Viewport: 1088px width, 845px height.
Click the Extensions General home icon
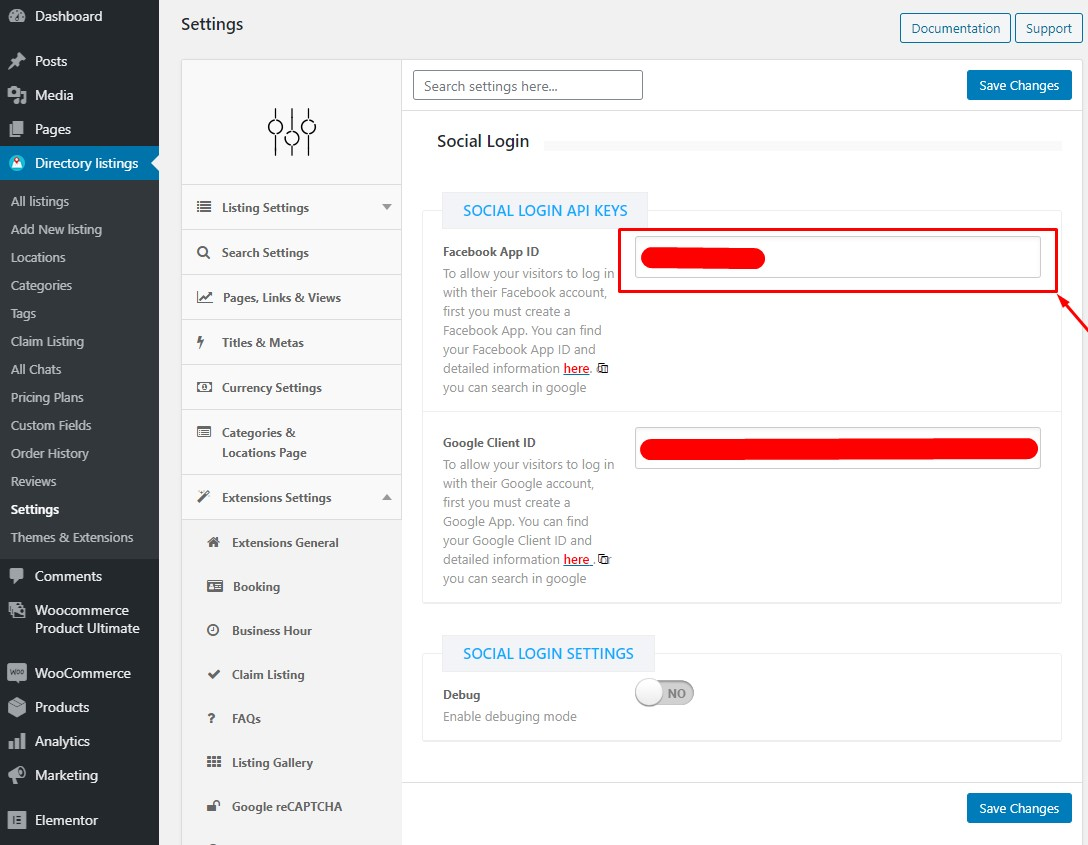pyautogui.click(x=214, y=542)
